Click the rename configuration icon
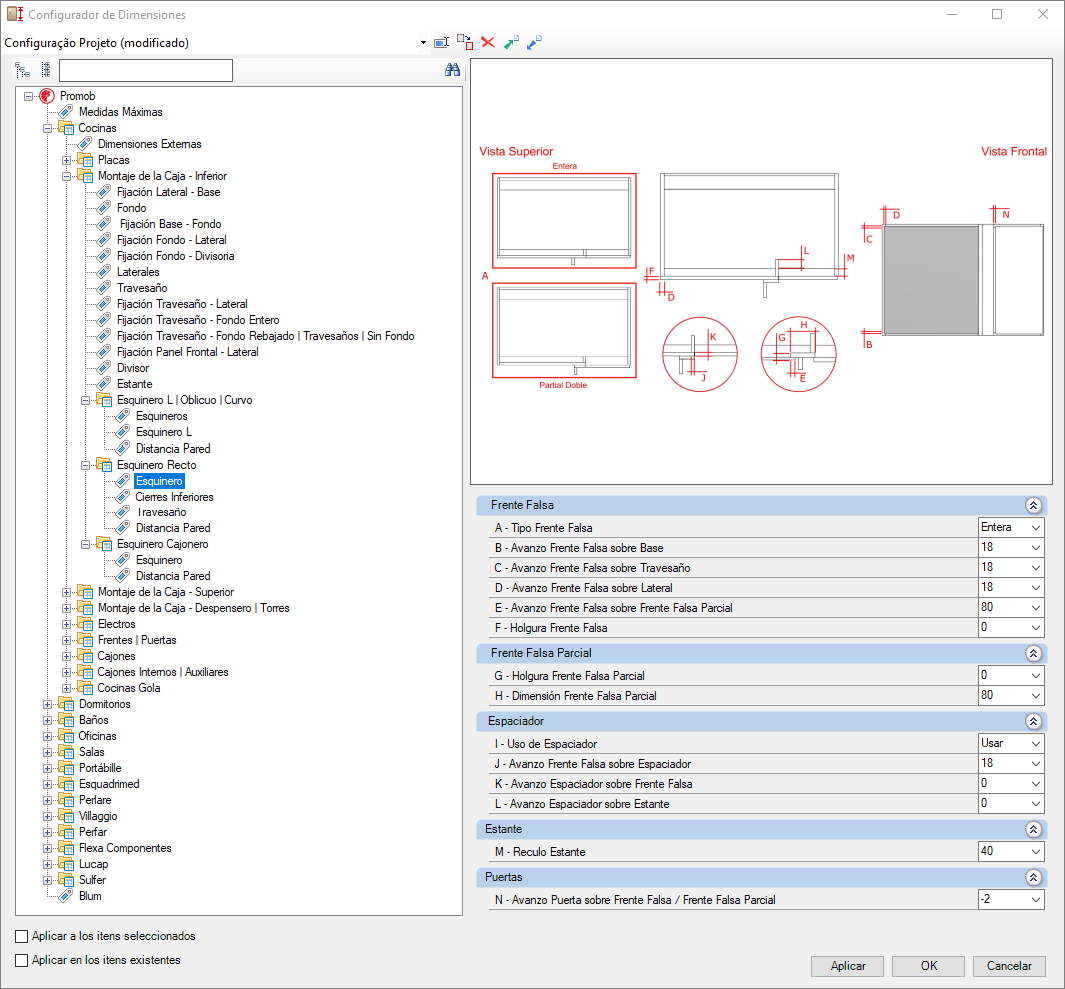Viewport: 1065px width, 989px height. (441, 43)
